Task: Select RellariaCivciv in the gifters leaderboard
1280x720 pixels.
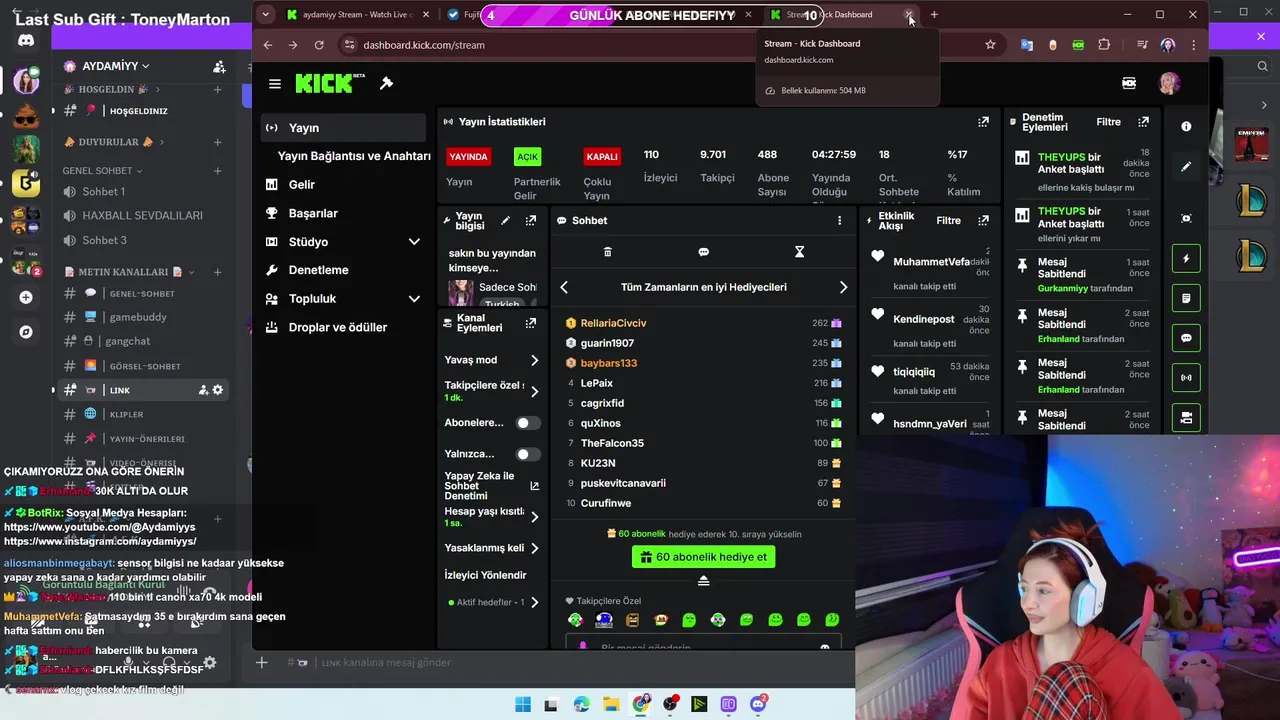Action: point(613,323)
